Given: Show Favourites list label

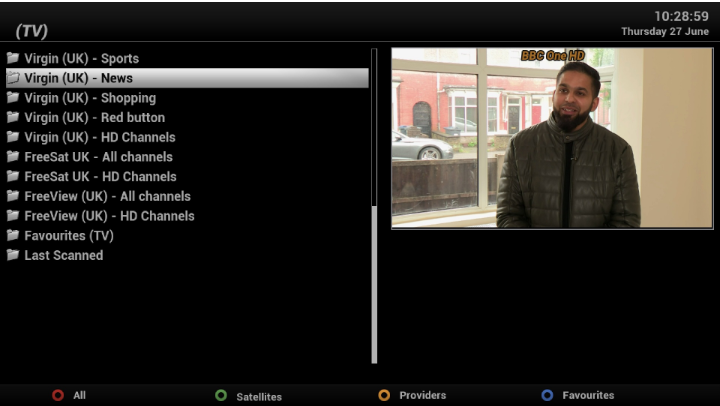Looking at the screenshot, I should (588, 395).
